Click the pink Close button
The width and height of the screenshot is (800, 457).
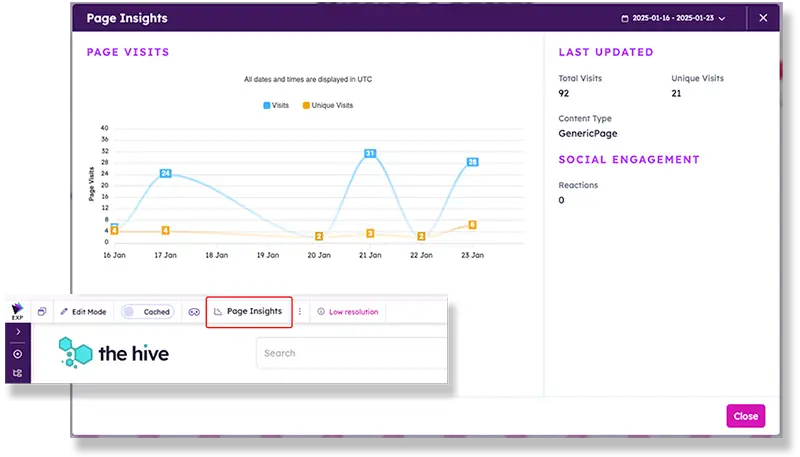click(745, 416)
